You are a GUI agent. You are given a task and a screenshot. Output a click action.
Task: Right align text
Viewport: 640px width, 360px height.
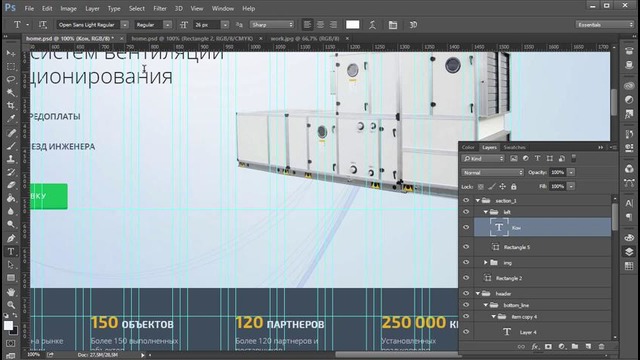pyautogui.click(x=333, y=25)
